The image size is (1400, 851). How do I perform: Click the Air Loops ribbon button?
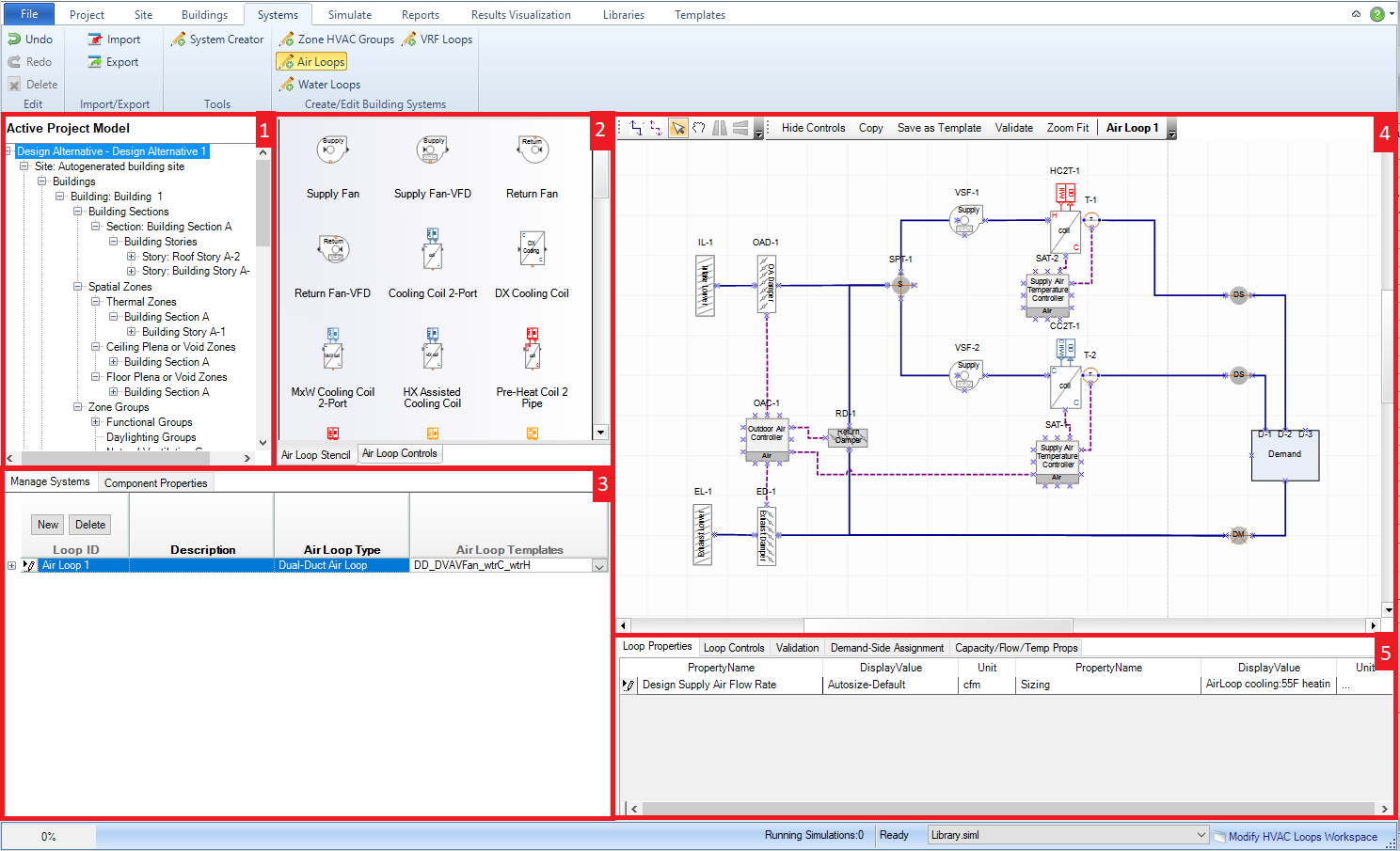click(311, 62)
